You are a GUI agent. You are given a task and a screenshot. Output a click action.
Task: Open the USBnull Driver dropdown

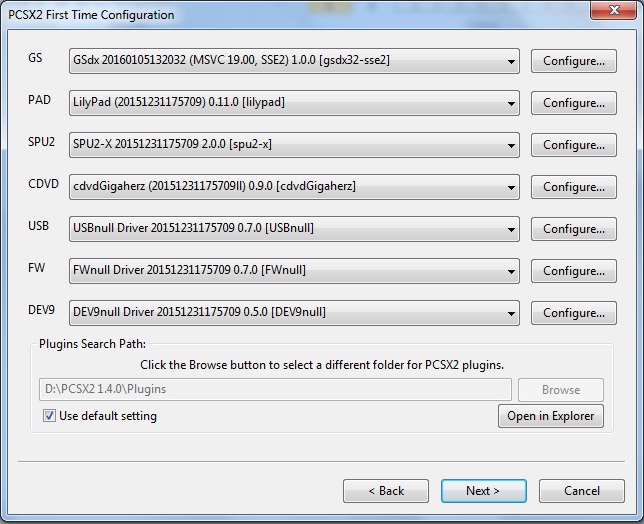point(294,229)
